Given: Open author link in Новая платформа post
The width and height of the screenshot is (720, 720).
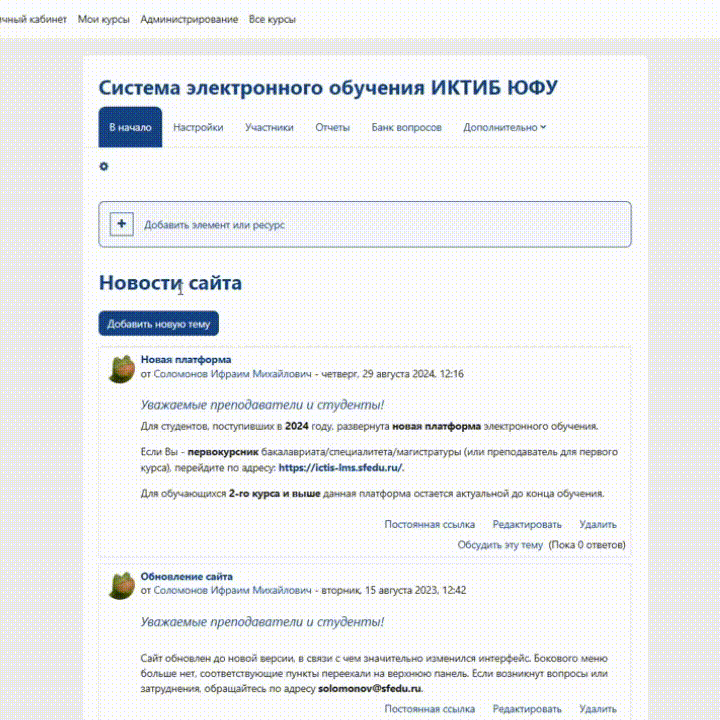Looking at the screenshot, I should click(x=232, y=374).
